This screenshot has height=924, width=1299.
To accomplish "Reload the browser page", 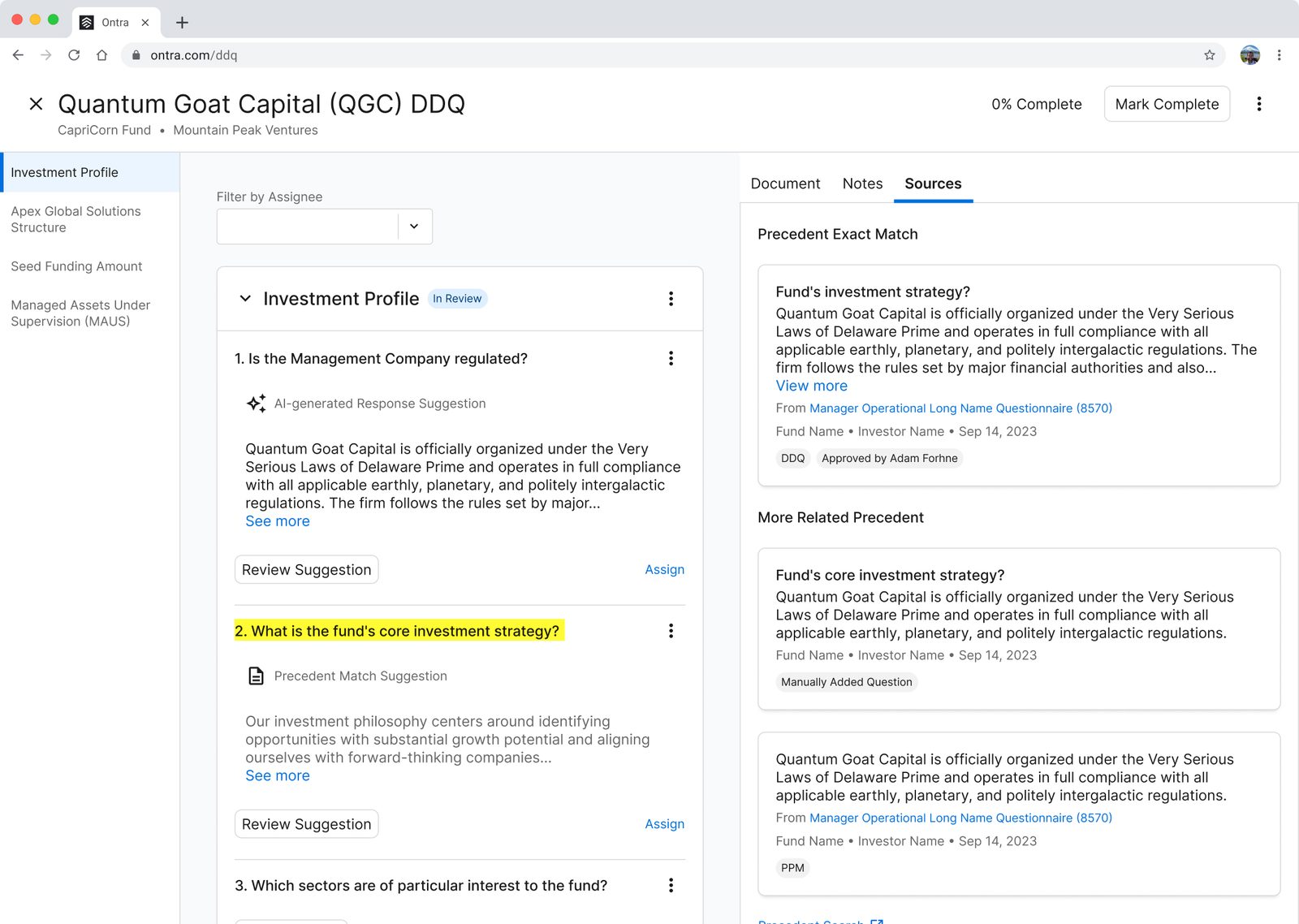I will tap(74, 55).
